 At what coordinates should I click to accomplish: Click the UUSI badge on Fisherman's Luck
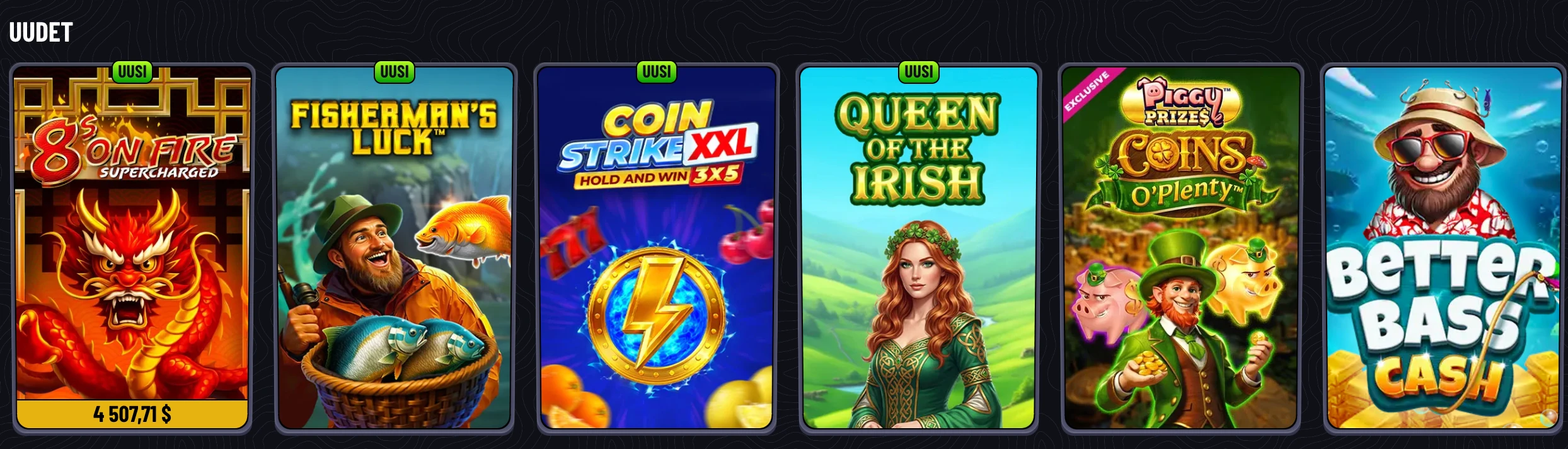tap(395, 72)
